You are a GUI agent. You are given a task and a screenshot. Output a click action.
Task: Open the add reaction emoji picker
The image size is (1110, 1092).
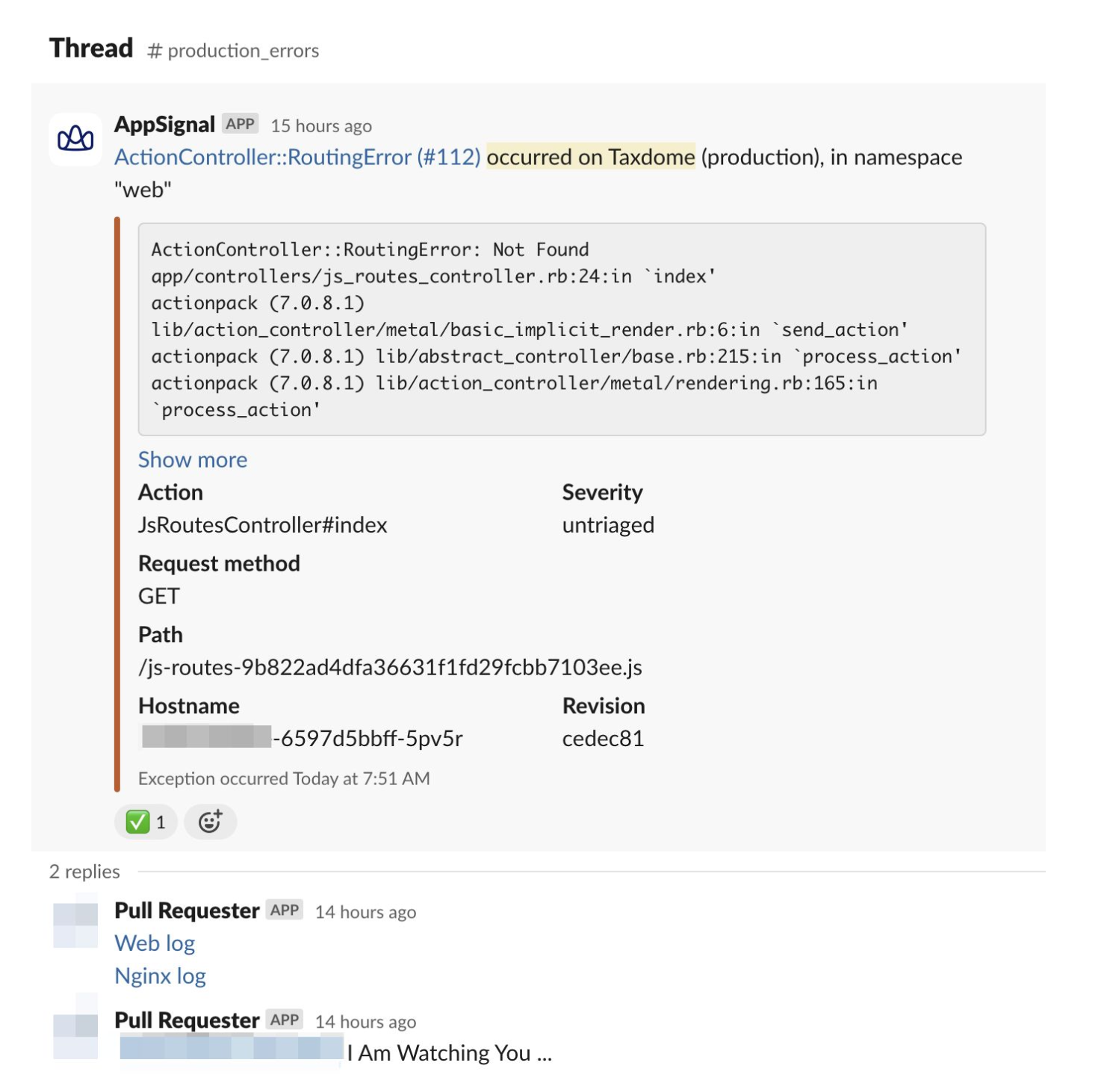210,822
